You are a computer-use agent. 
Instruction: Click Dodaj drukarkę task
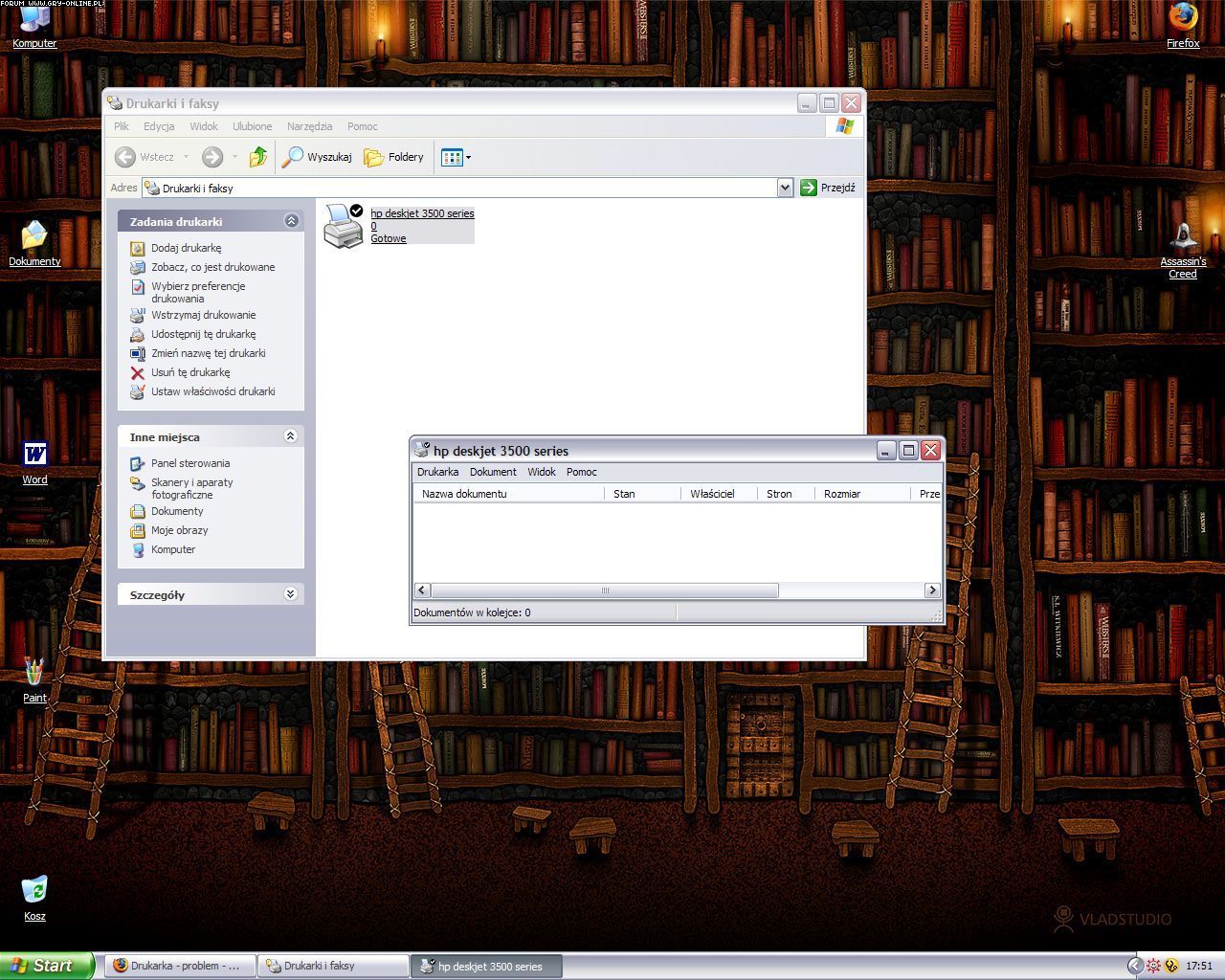click(186, 248)
